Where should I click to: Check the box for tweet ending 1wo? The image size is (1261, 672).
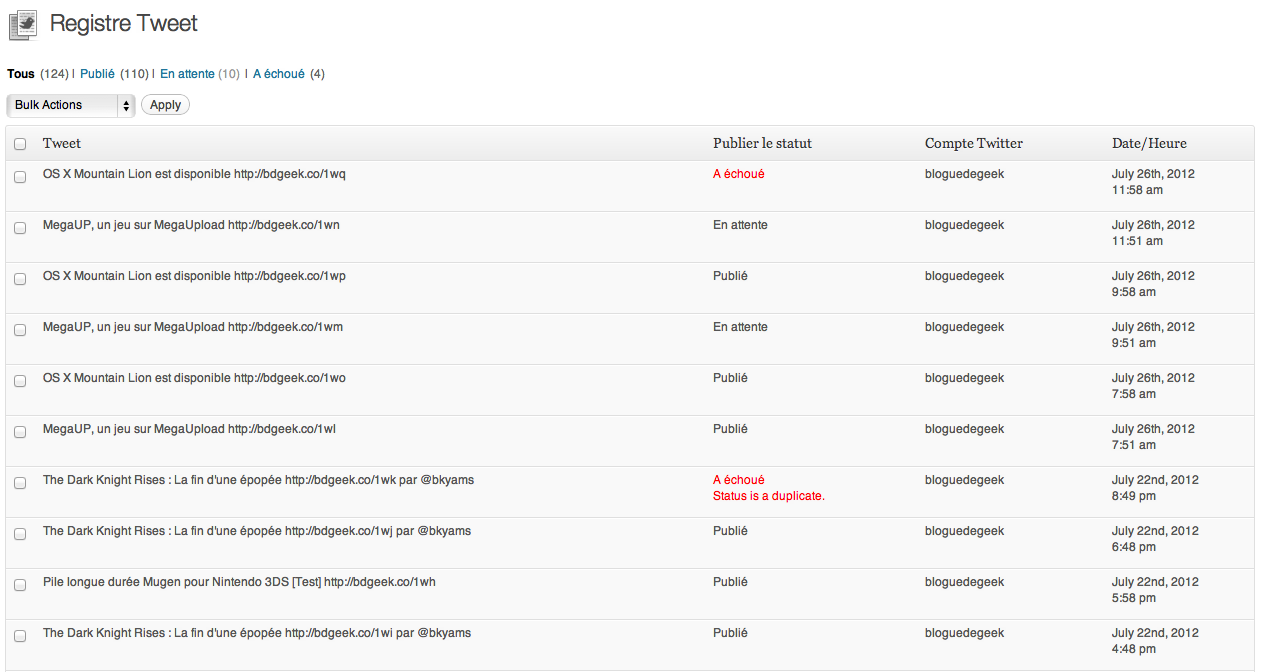(x=20, y=381)
